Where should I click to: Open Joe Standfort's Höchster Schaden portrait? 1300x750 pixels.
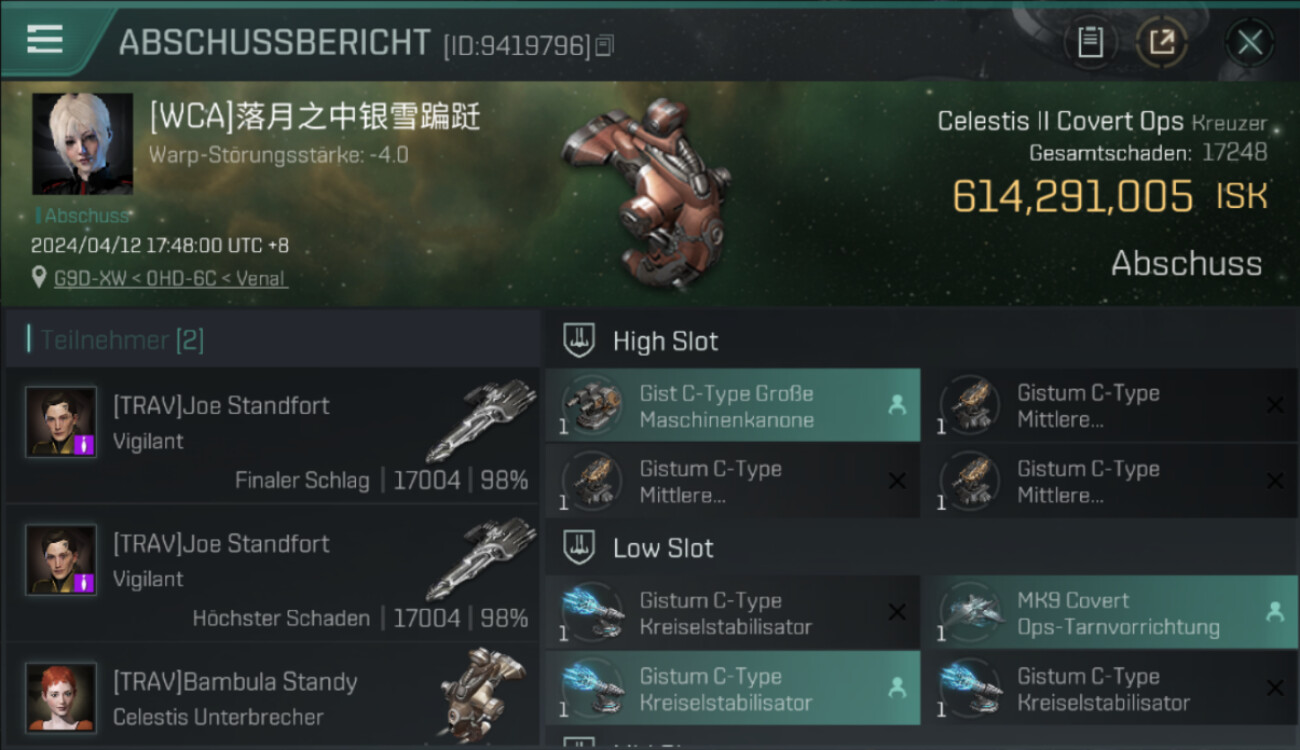click(61, 560)
